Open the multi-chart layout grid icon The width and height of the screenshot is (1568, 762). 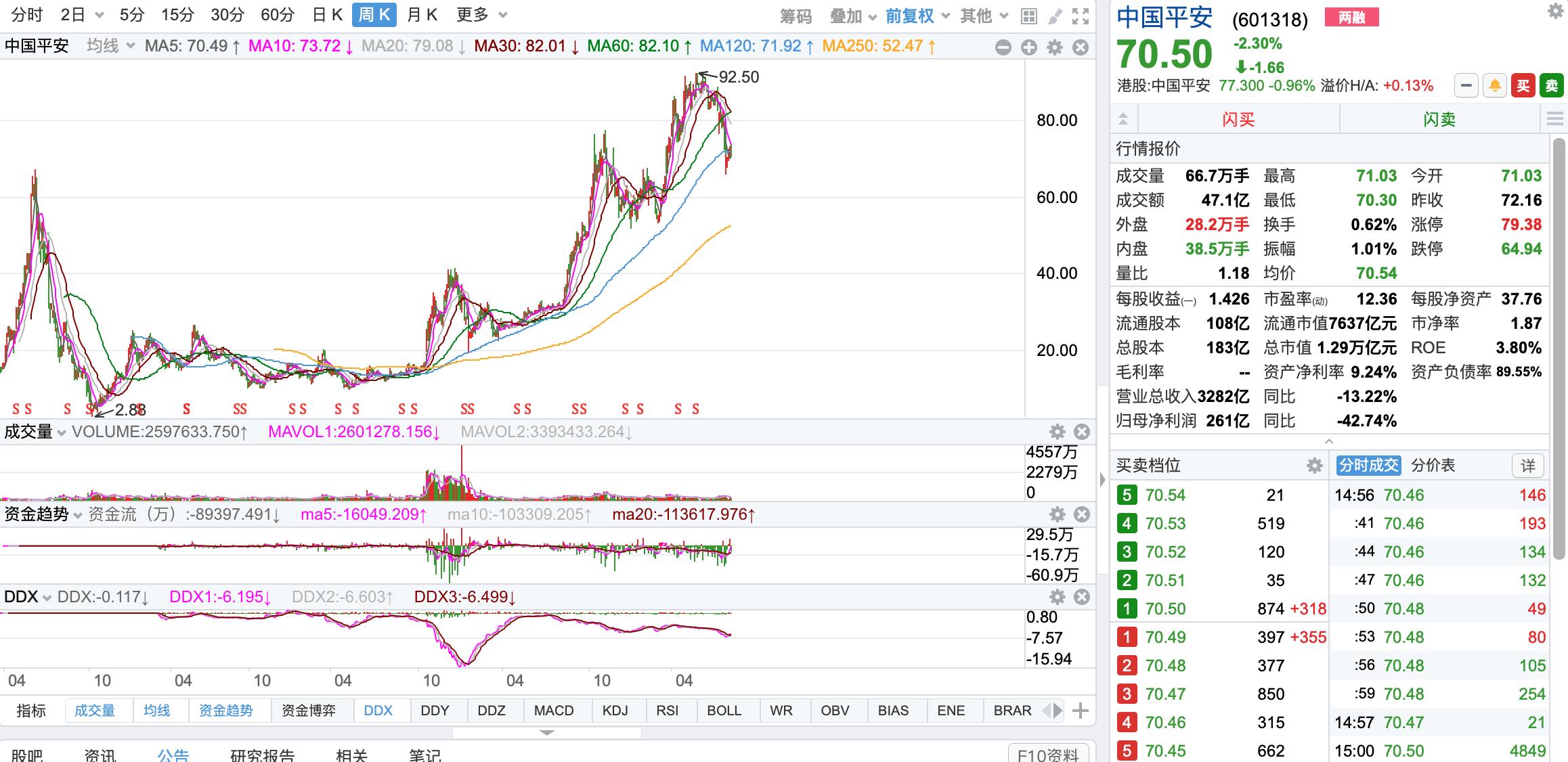pyautogui.click(x=1029, y=14)
